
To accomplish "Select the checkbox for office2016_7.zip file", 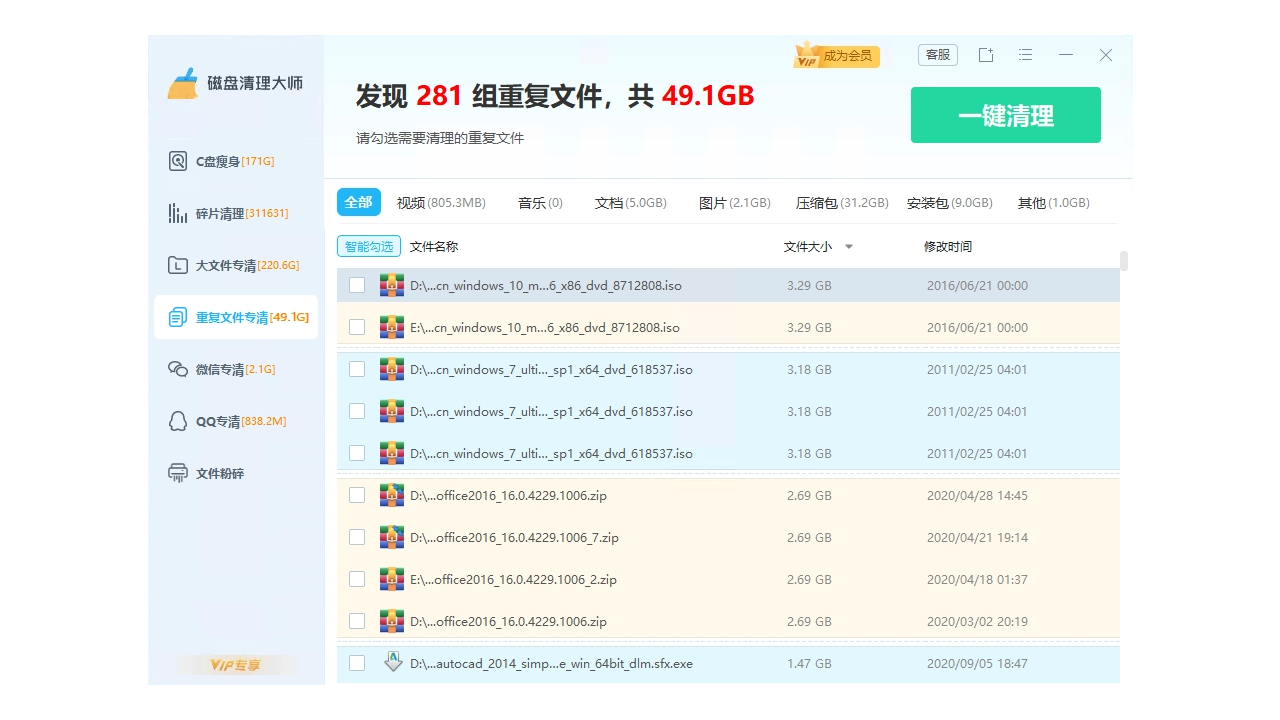I will (x=357, y=537).
